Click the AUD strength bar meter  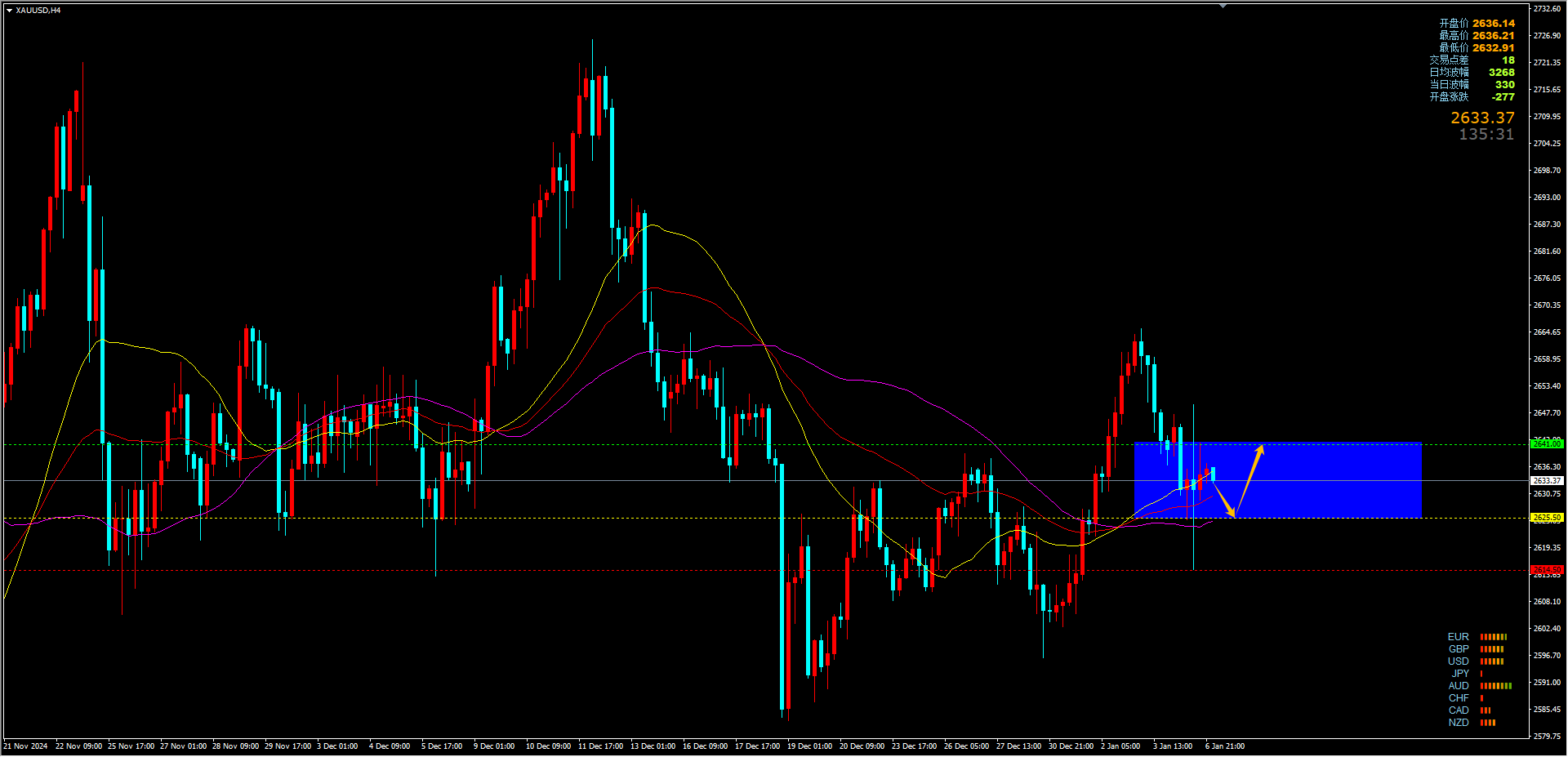tap(1496, 686)
